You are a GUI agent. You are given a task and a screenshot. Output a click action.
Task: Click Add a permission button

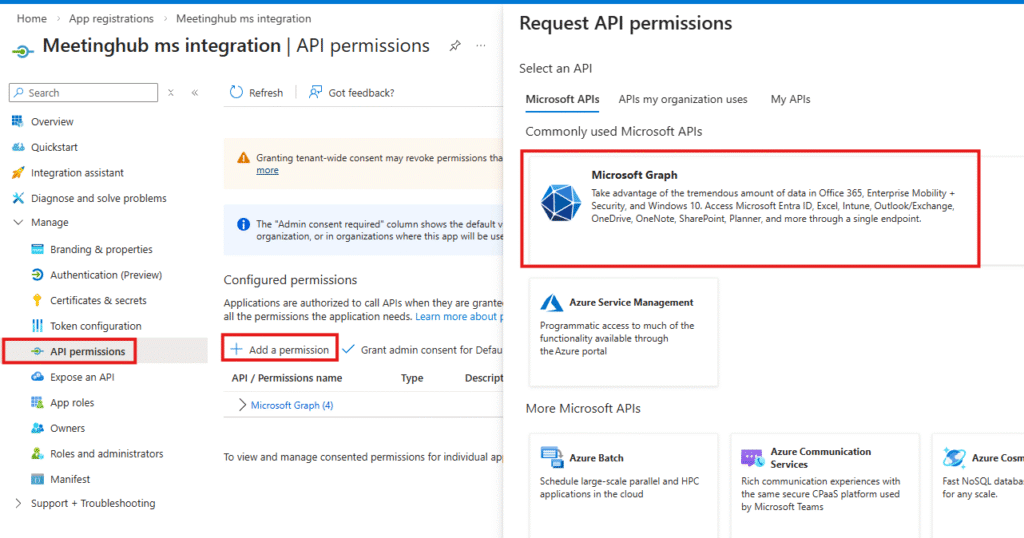coord(279,350)
